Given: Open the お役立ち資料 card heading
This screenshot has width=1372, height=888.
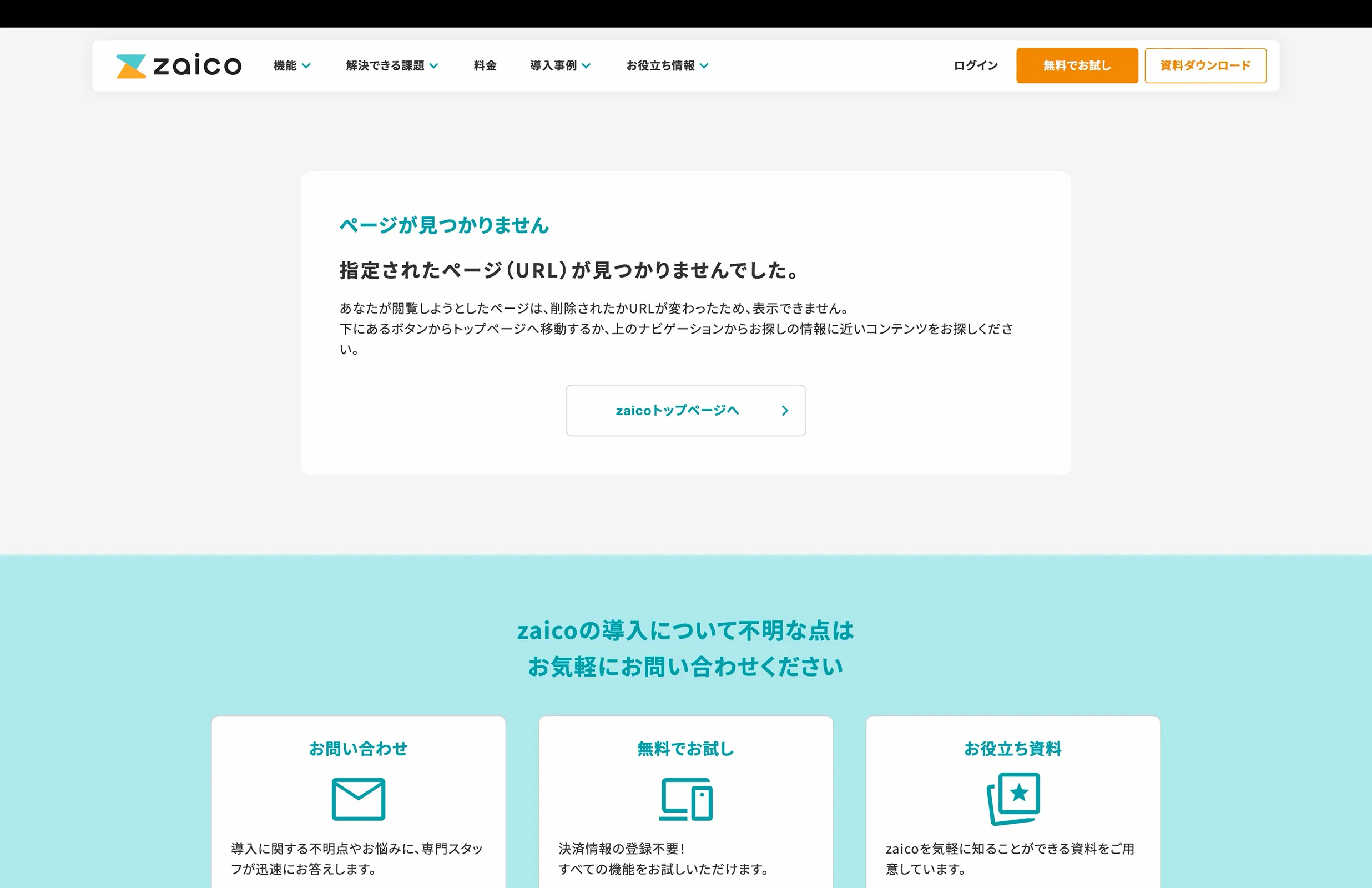Looking at the screenshot, I should [1013, 749].
